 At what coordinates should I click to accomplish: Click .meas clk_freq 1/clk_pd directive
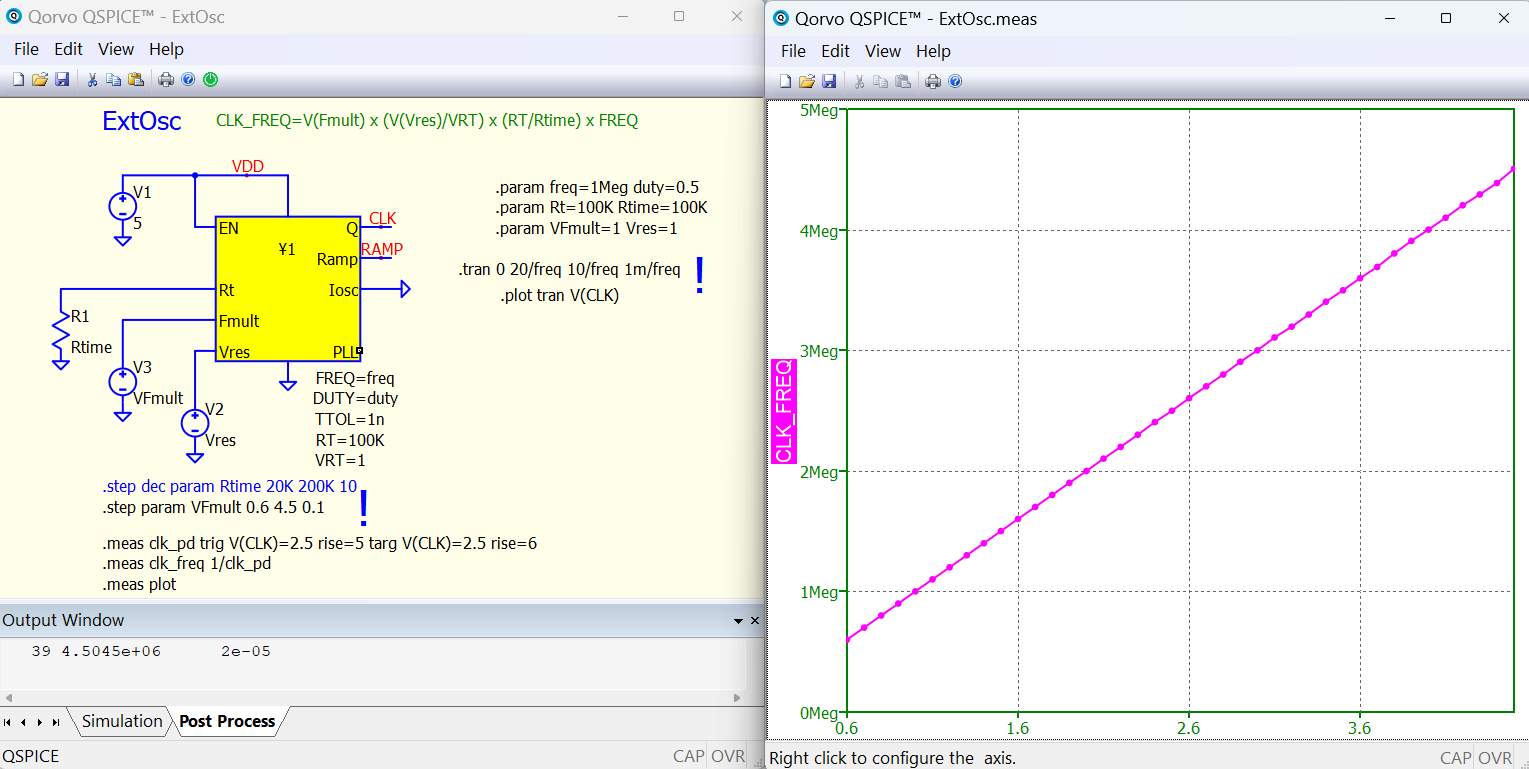click(x=187, y=564)
